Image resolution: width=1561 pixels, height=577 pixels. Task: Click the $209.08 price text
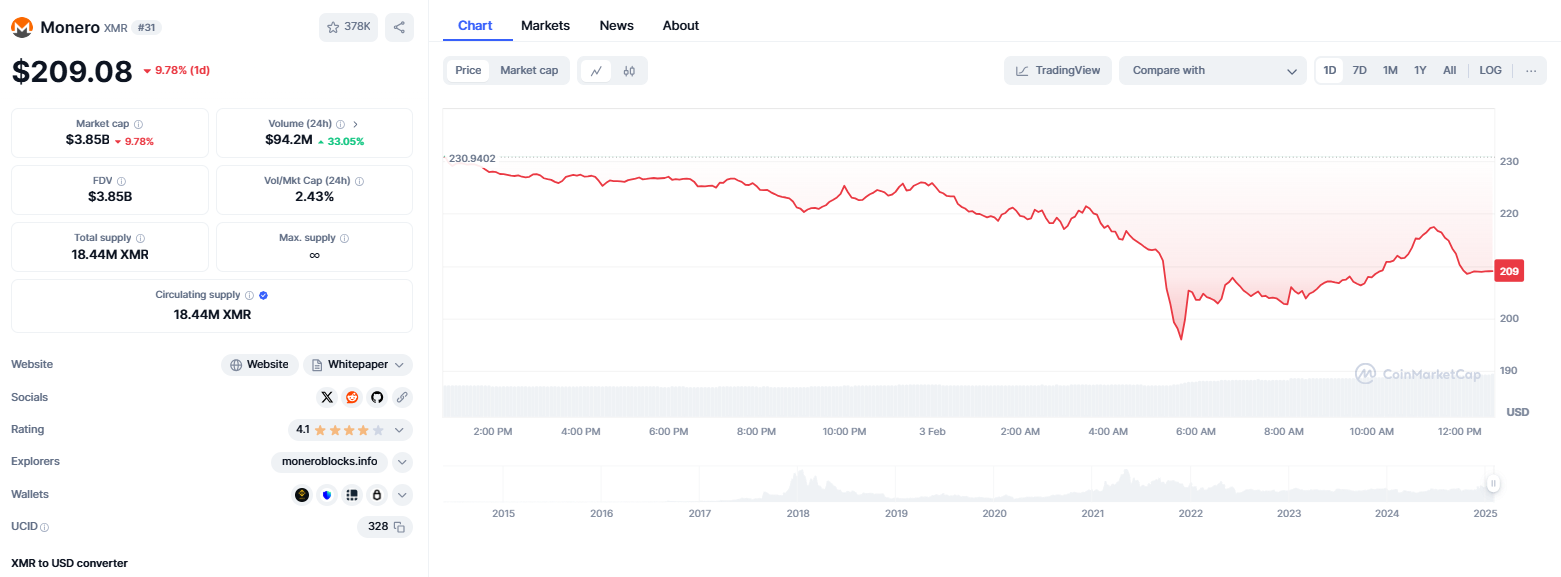72,71
